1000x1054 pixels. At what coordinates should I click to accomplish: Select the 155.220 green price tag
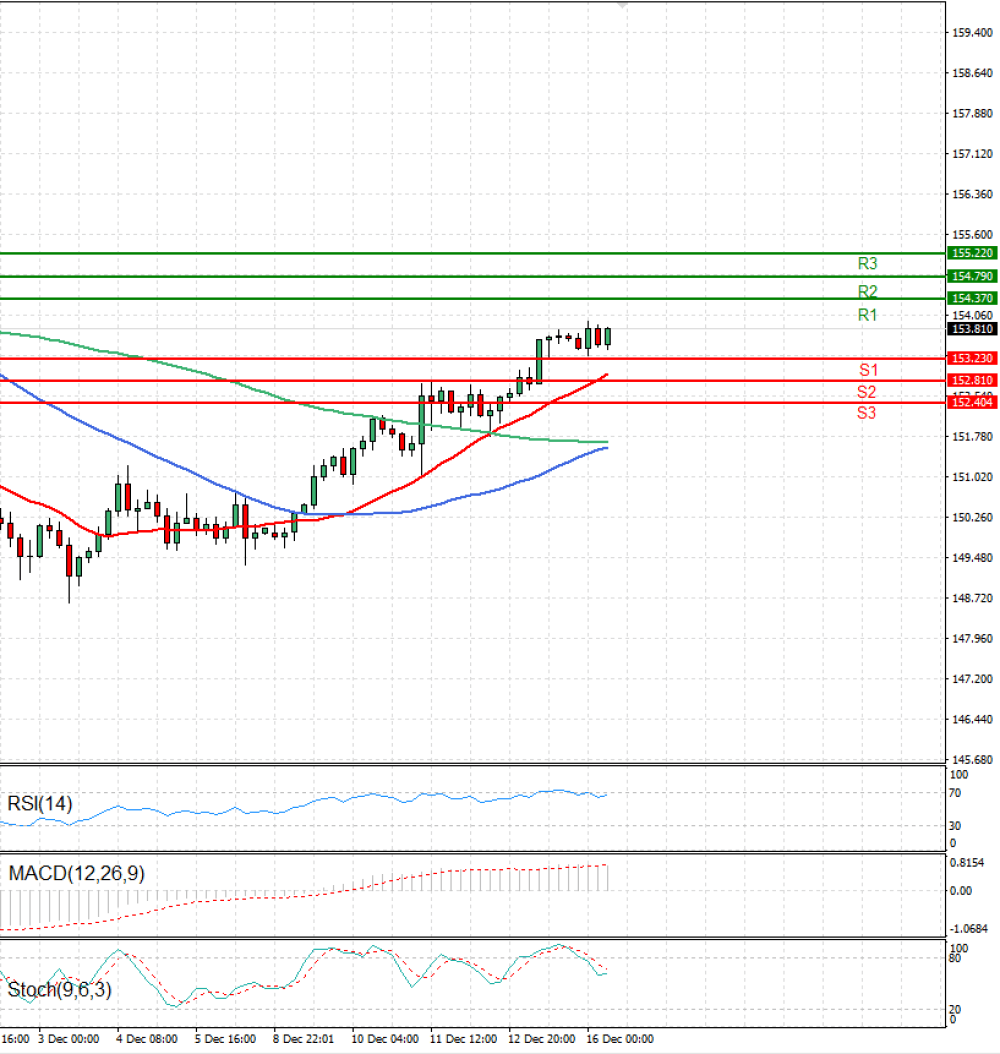[972, 253]
